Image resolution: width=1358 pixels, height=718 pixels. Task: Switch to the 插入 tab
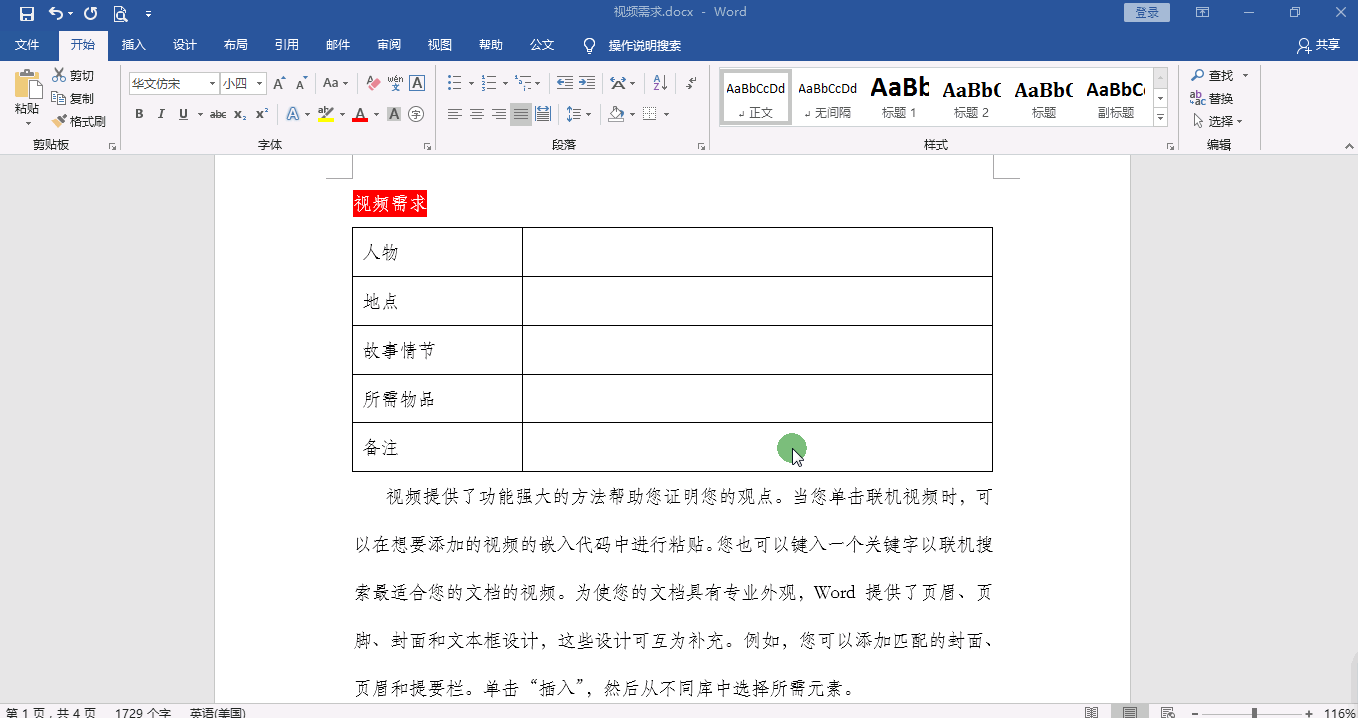133,45
